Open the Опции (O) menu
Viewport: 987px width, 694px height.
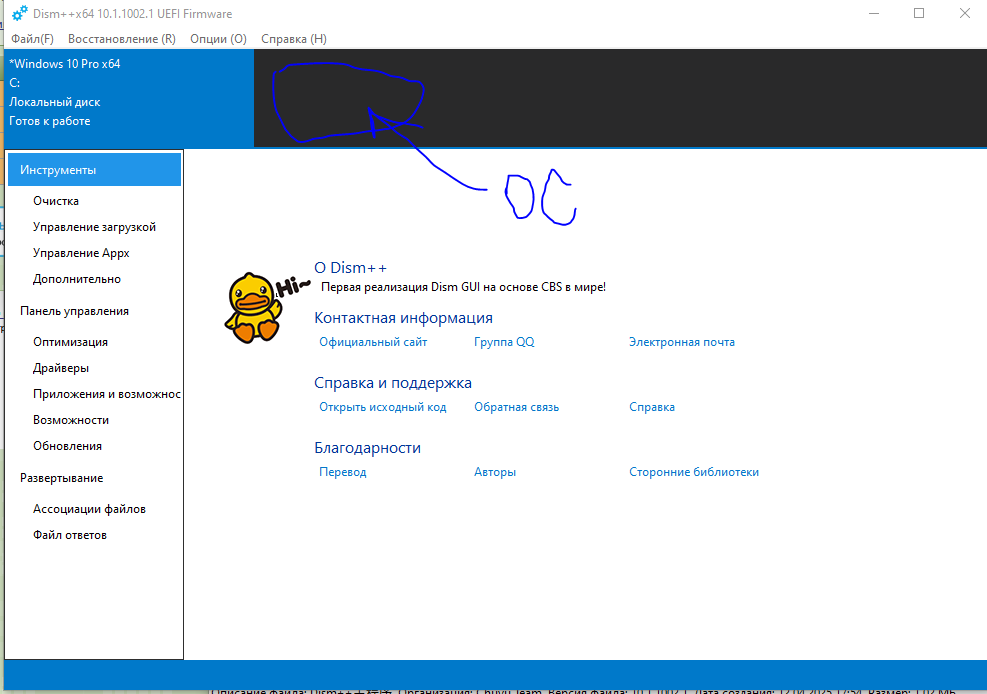(218, 39)
